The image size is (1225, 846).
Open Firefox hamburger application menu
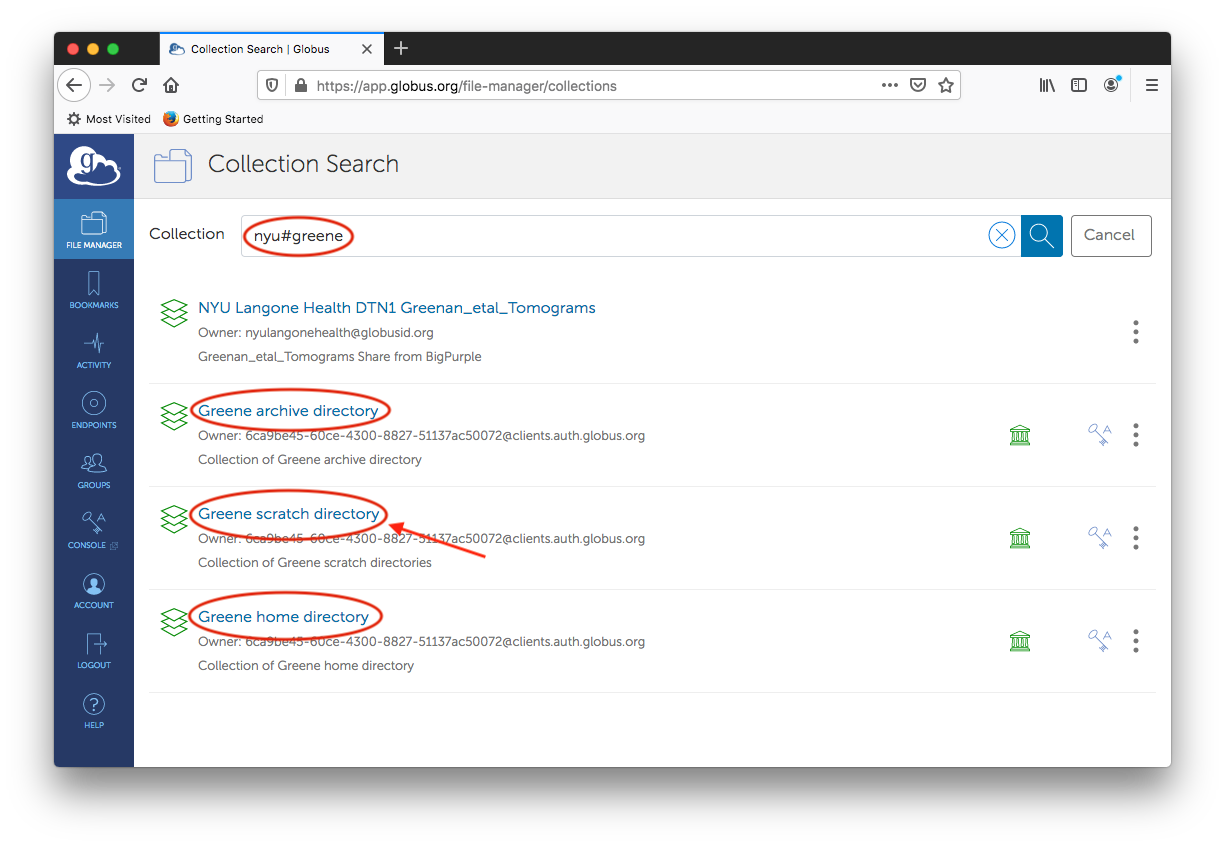click(1152, 86)
